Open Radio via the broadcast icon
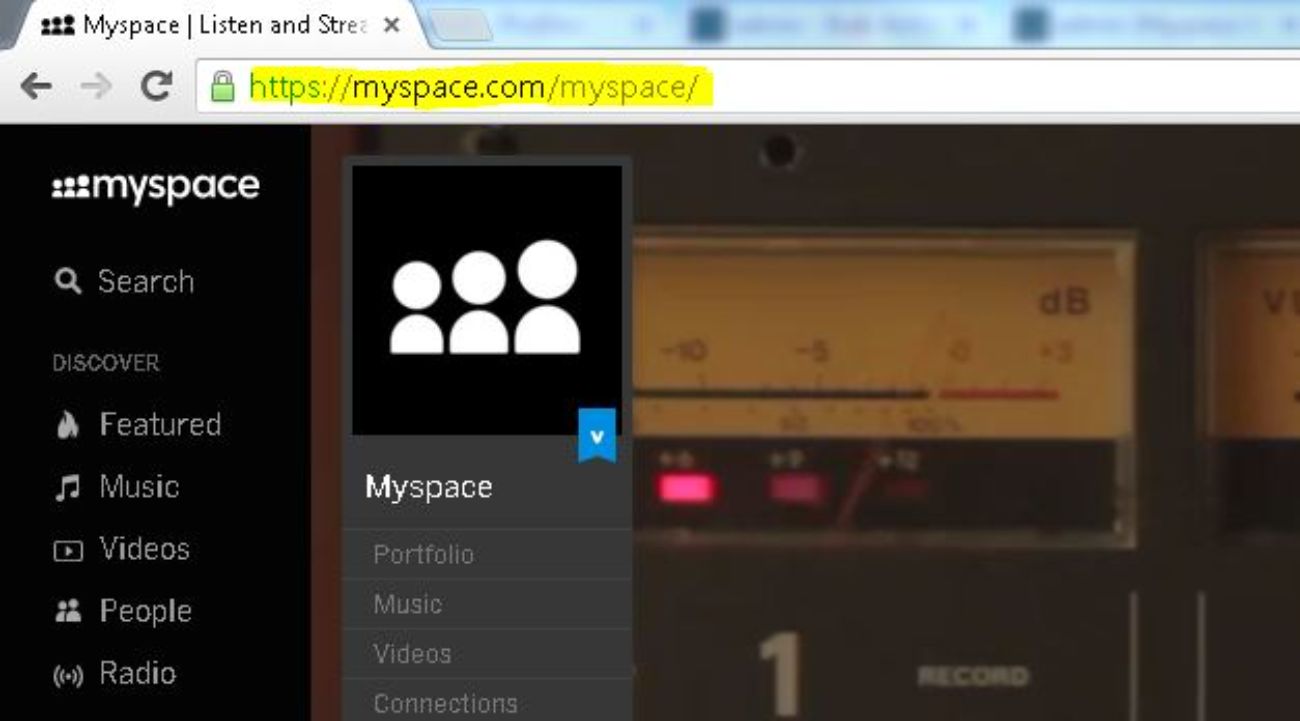This screenshot has width=1300, height=721. tap(67, 673)
